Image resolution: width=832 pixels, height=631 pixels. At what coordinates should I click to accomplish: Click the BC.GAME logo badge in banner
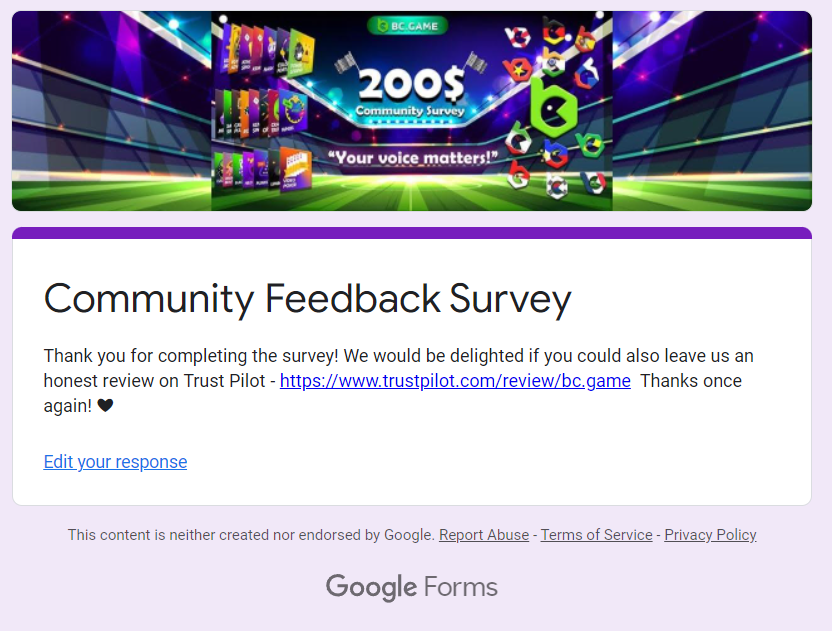407,25
